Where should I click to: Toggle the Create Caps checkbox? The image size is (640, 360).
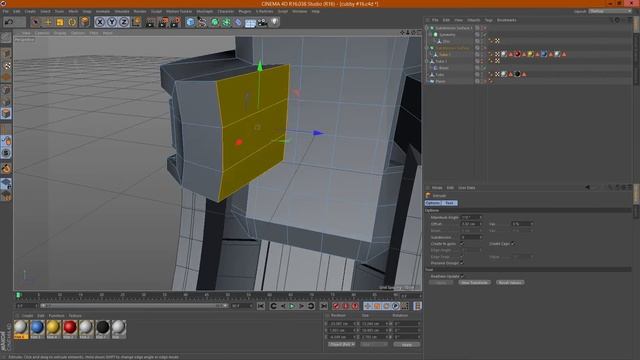tap(513, 244)
